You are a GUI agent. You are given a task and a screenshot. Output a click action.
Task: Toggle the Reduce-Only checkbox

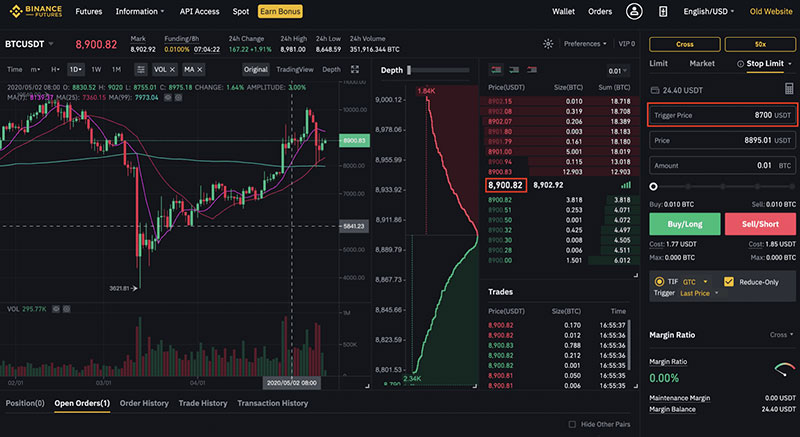click(728, 282)
